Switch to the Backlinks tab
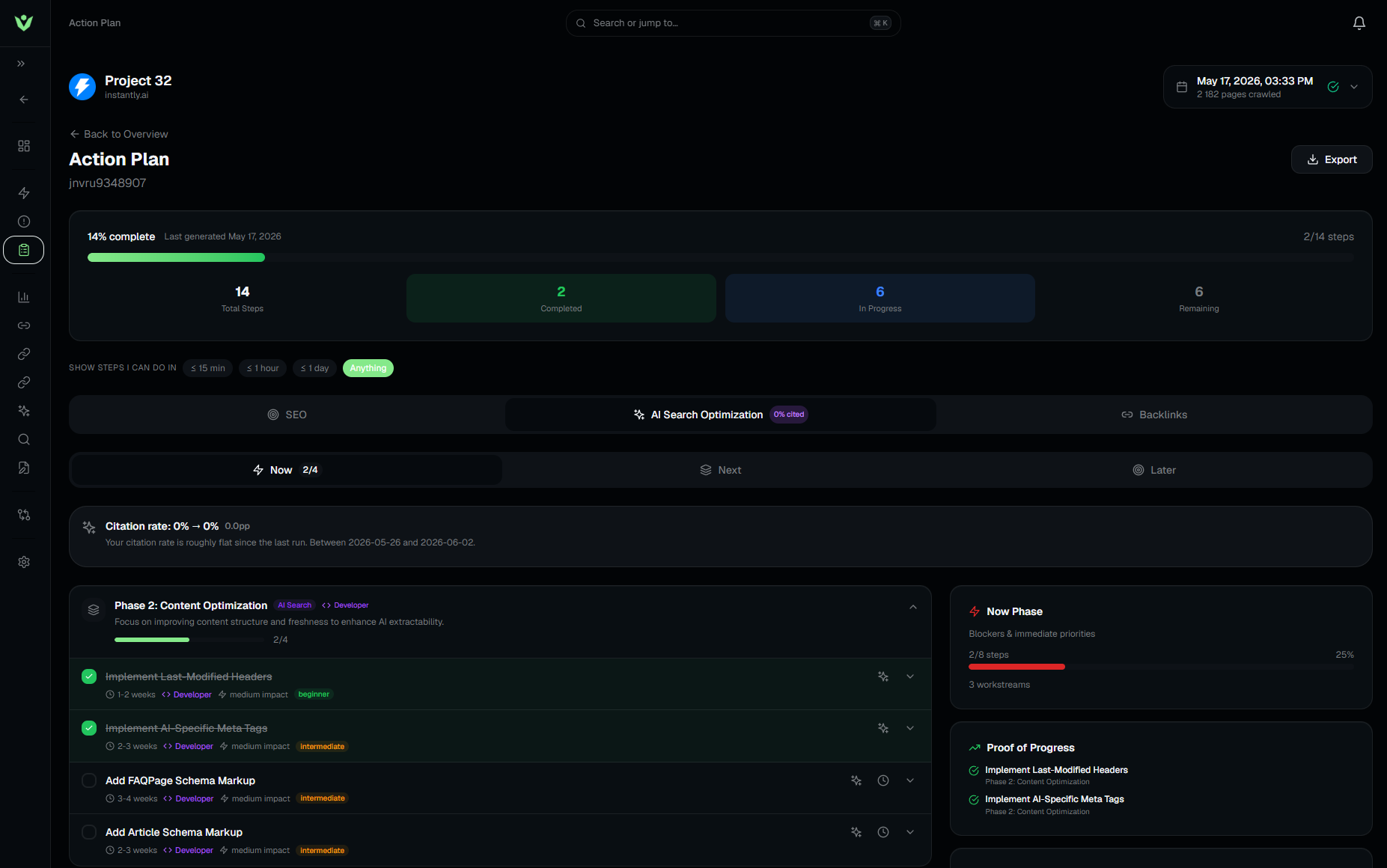The height and width of the screenshot is (868, 1387). coord(1154,415)
